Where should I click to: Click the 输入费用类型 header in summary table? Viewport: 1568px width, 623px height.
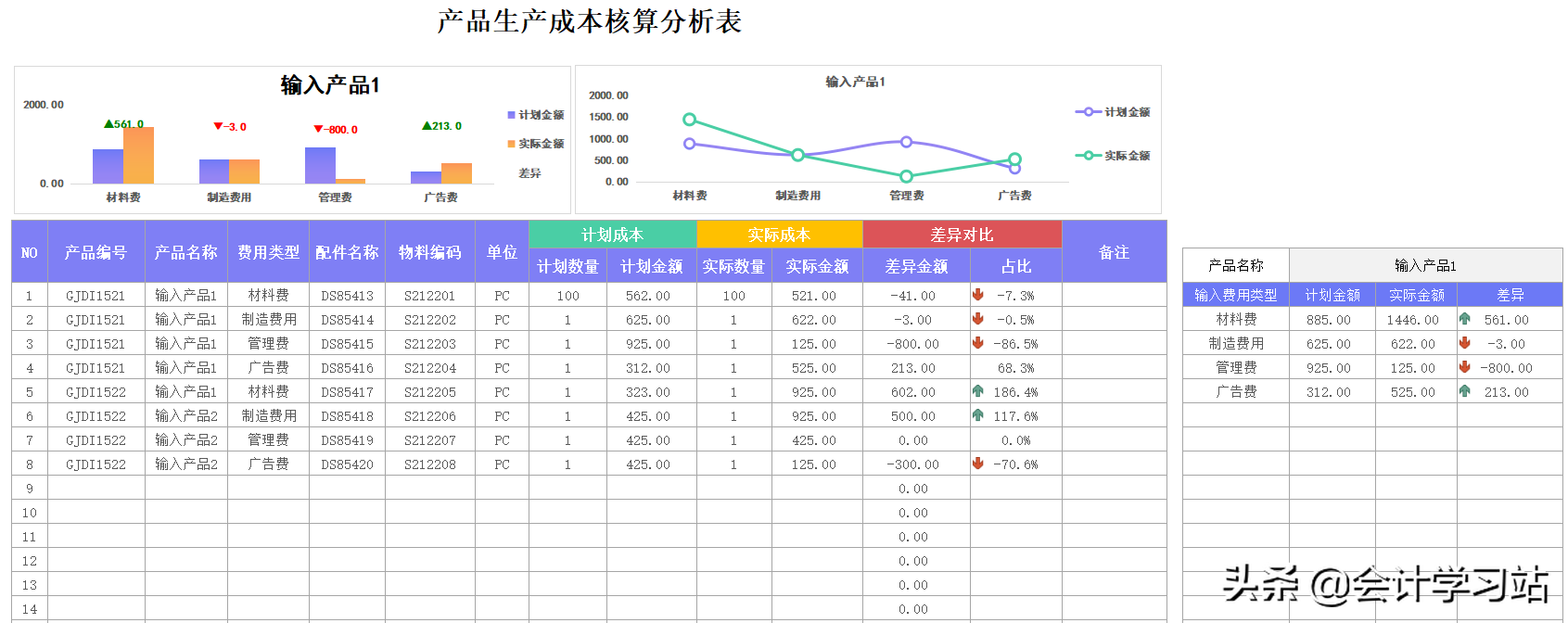1235,295
